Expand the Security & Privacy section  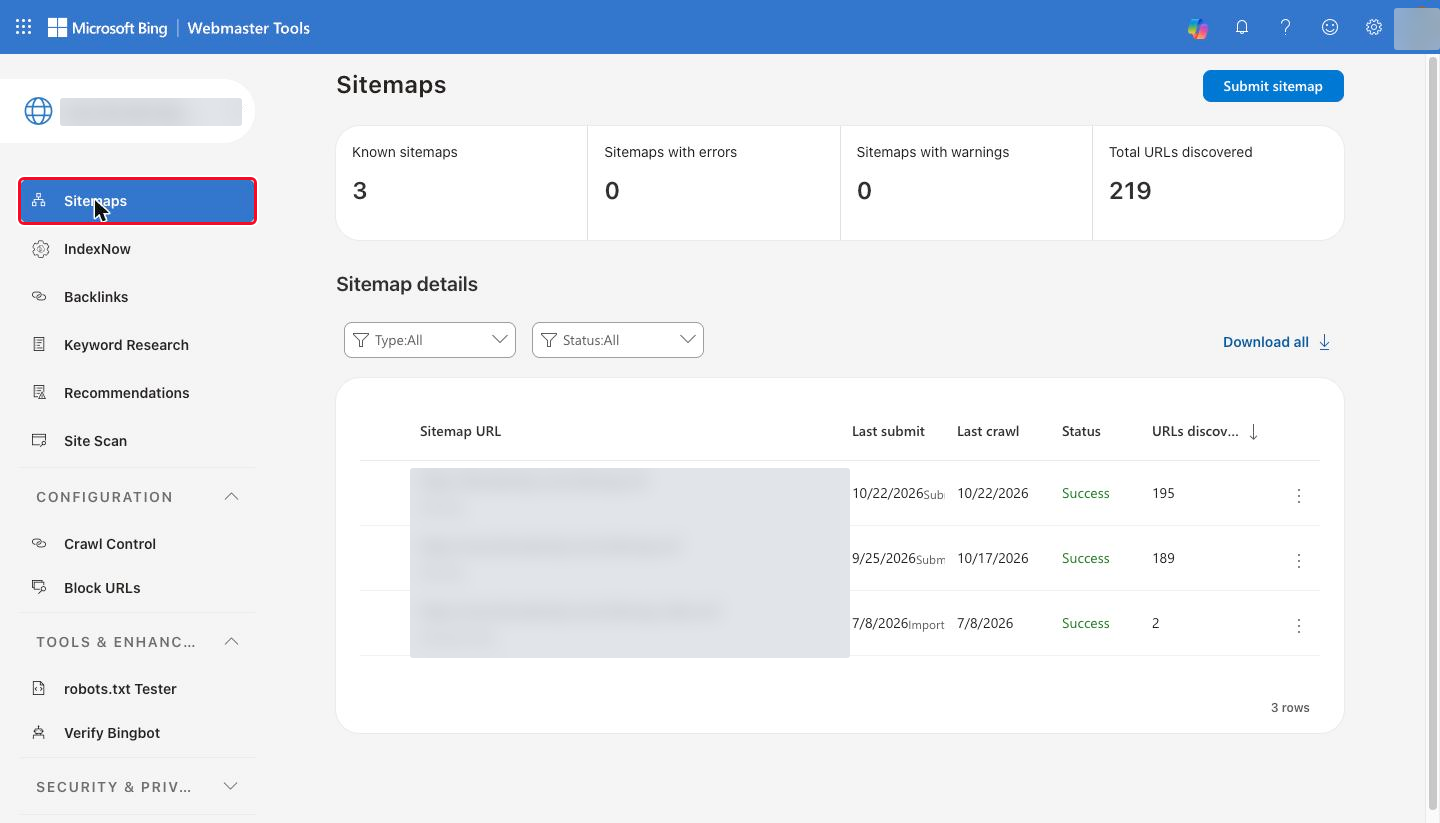137,787
